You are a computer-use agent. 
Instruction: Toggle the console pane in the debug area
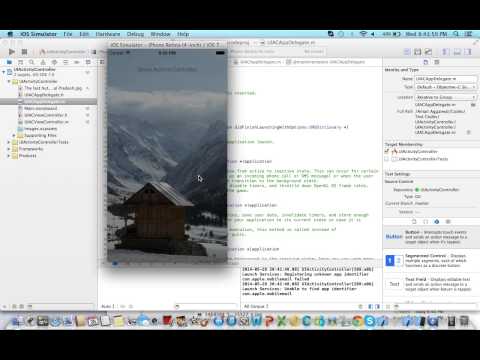[x=377, y=306]
